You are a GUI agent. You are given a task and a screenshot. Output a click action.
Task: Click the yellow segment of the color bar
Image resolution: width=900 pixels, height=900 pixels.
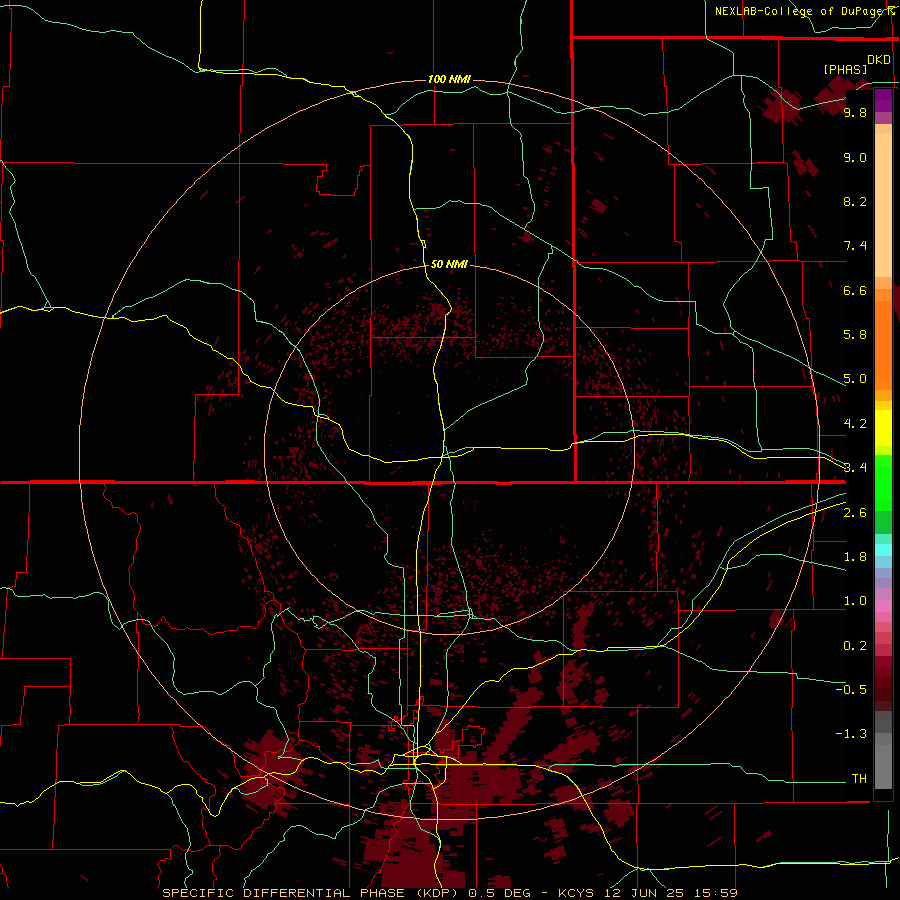pos(883,428)
